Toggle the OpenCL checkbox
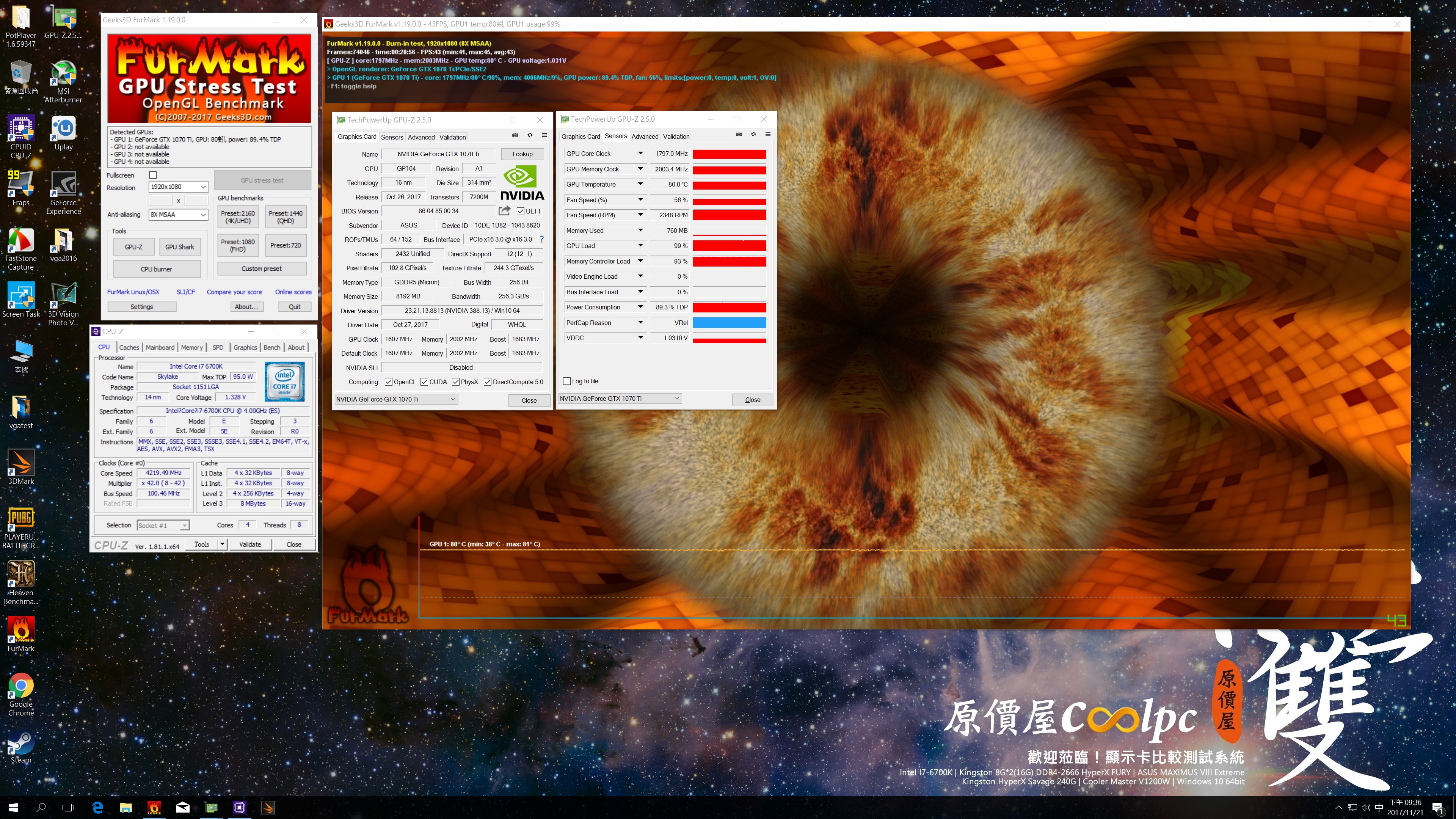Screen dimensions: 1456x819 [388, 382]
